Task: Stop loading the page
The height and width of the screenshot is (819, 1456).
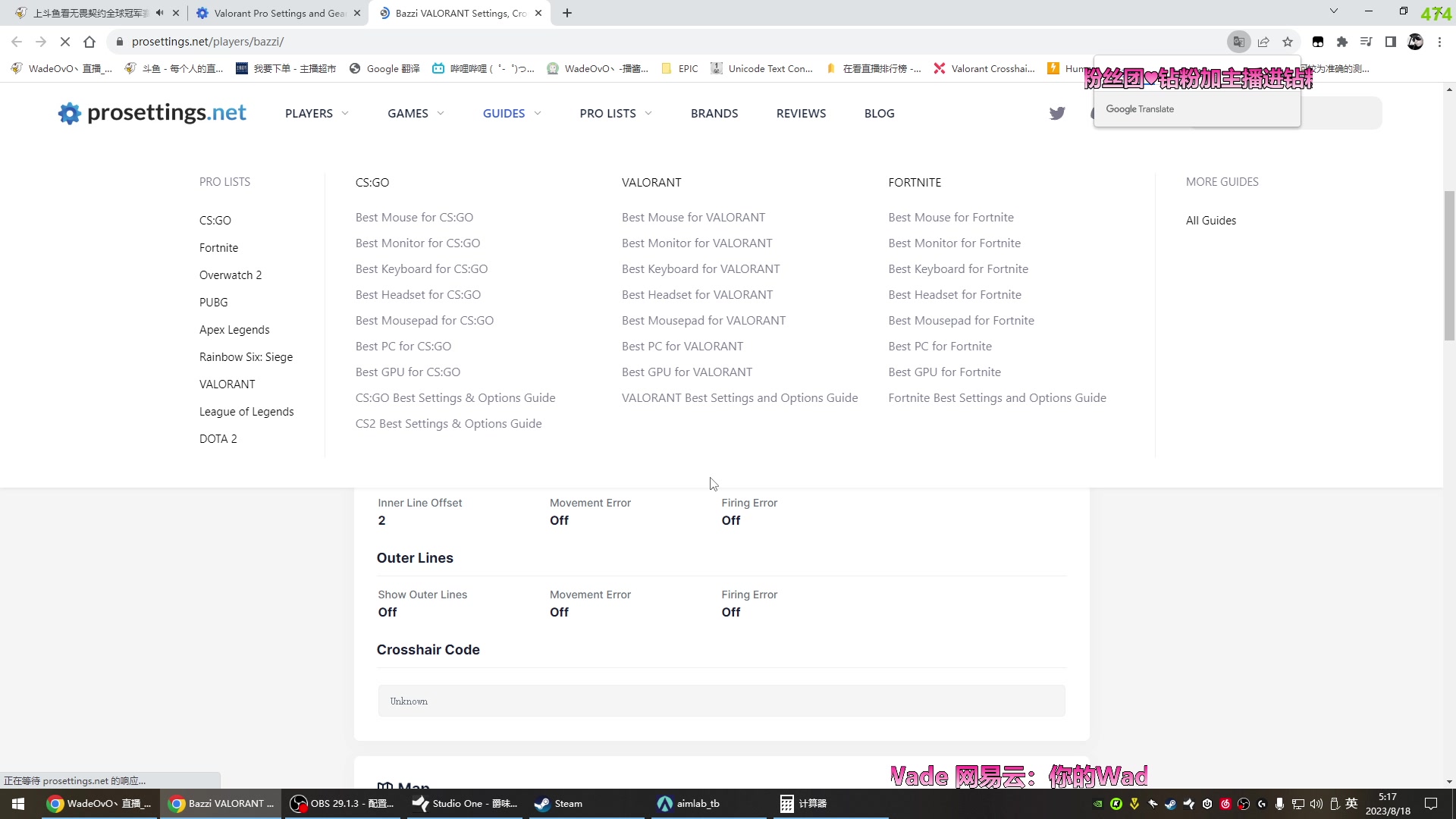Action: (65, 42)
